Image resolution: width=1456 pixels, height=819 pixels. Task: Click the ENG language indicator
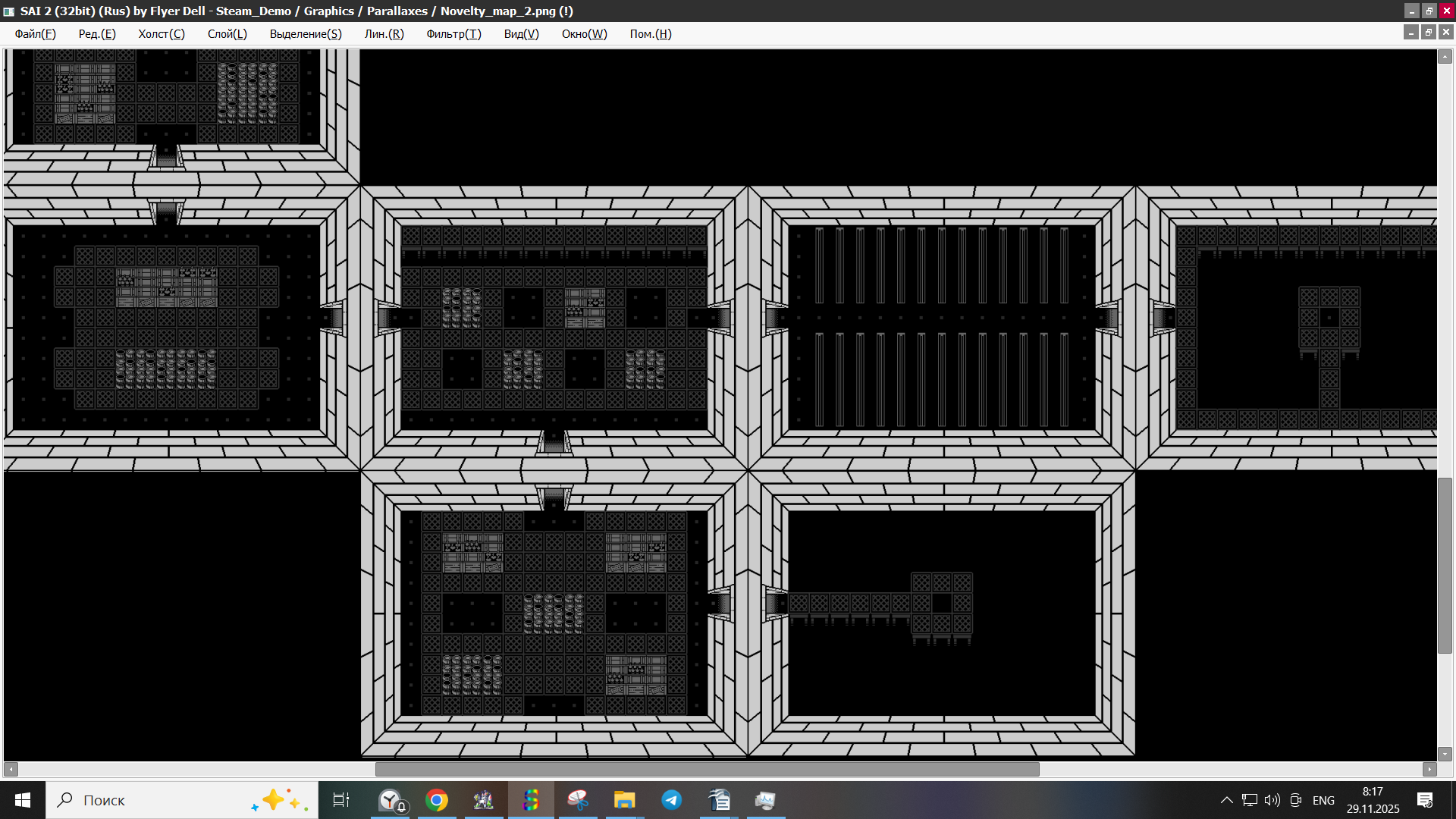(x=1323, y=800)
